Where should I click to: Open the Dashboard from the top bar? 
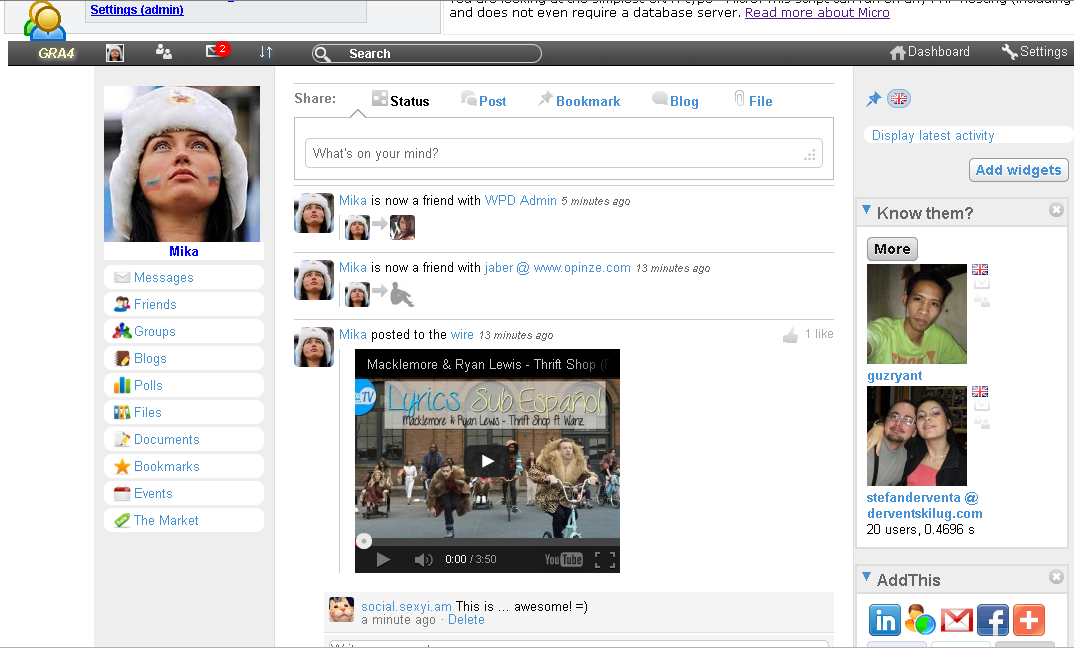pos(930,51)
